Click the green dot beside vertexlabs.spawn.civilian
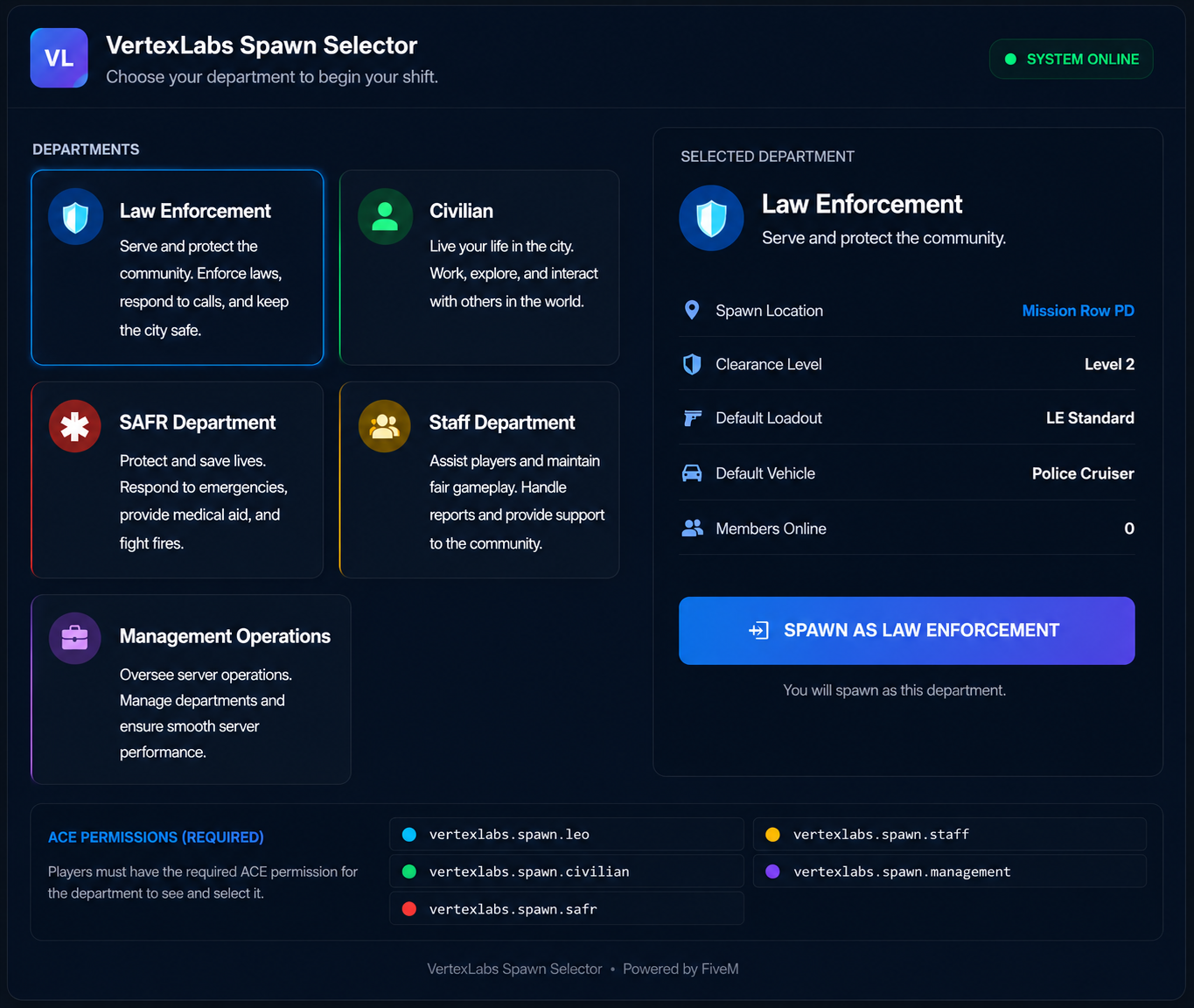 click(x=408, y=871)
